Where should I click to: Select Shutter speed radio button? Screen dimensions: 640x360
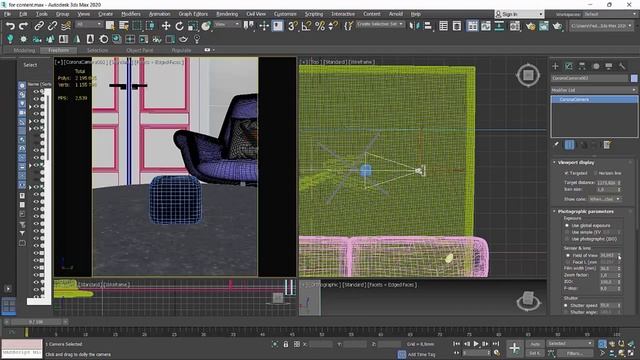coord(566,305)
